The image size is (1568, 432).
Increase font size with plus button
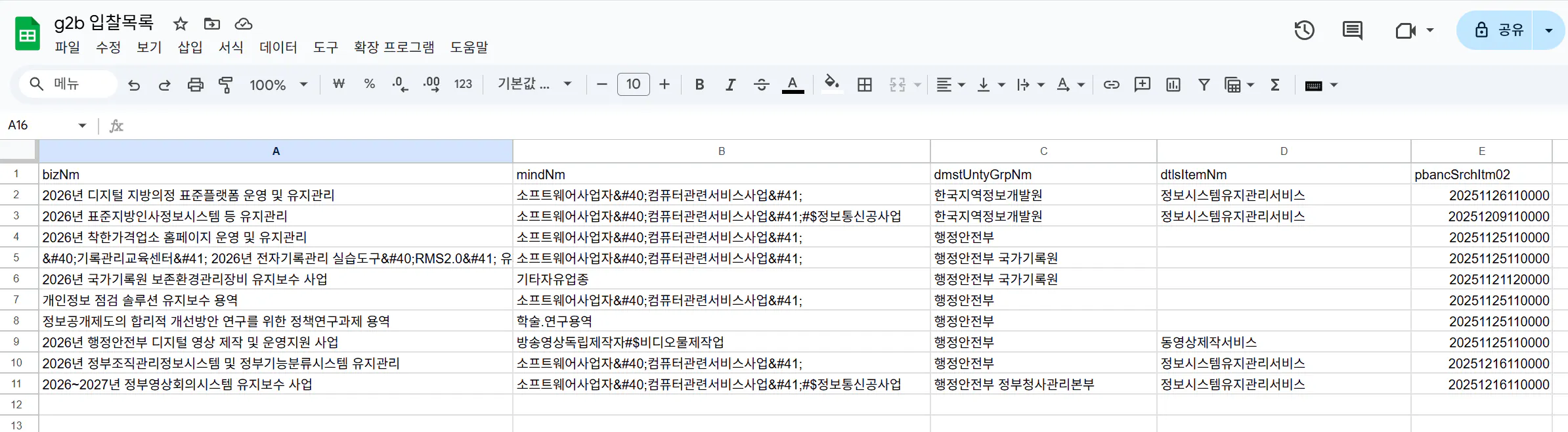click(x=664, y=84)
